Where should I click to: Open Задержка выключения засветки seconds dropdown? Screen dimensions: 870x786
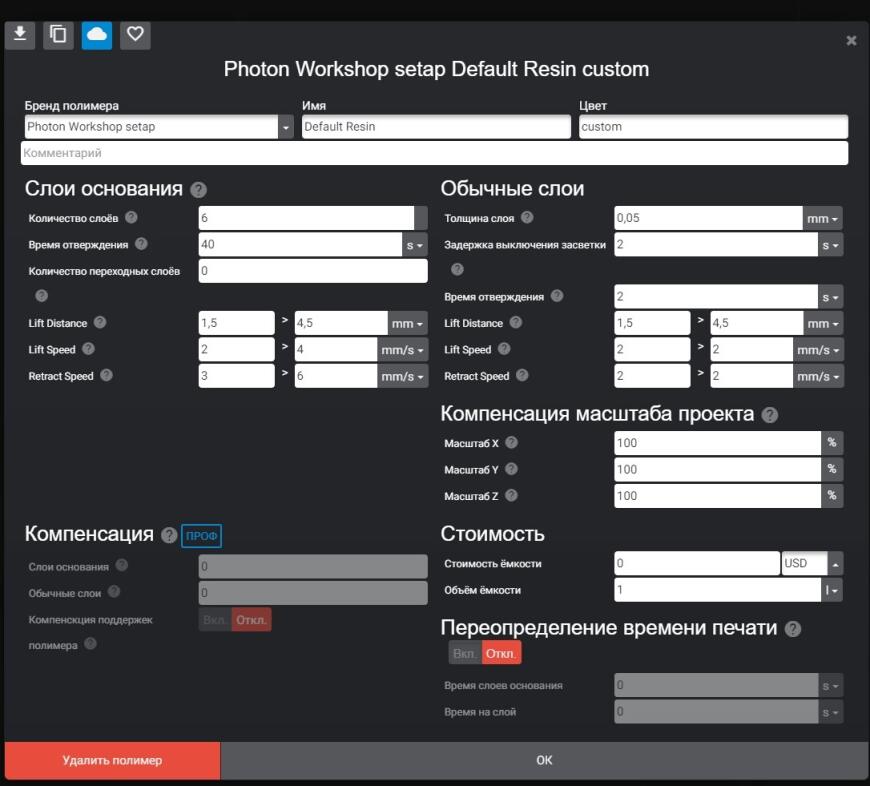pyautogui.click(x=831, y=245)
